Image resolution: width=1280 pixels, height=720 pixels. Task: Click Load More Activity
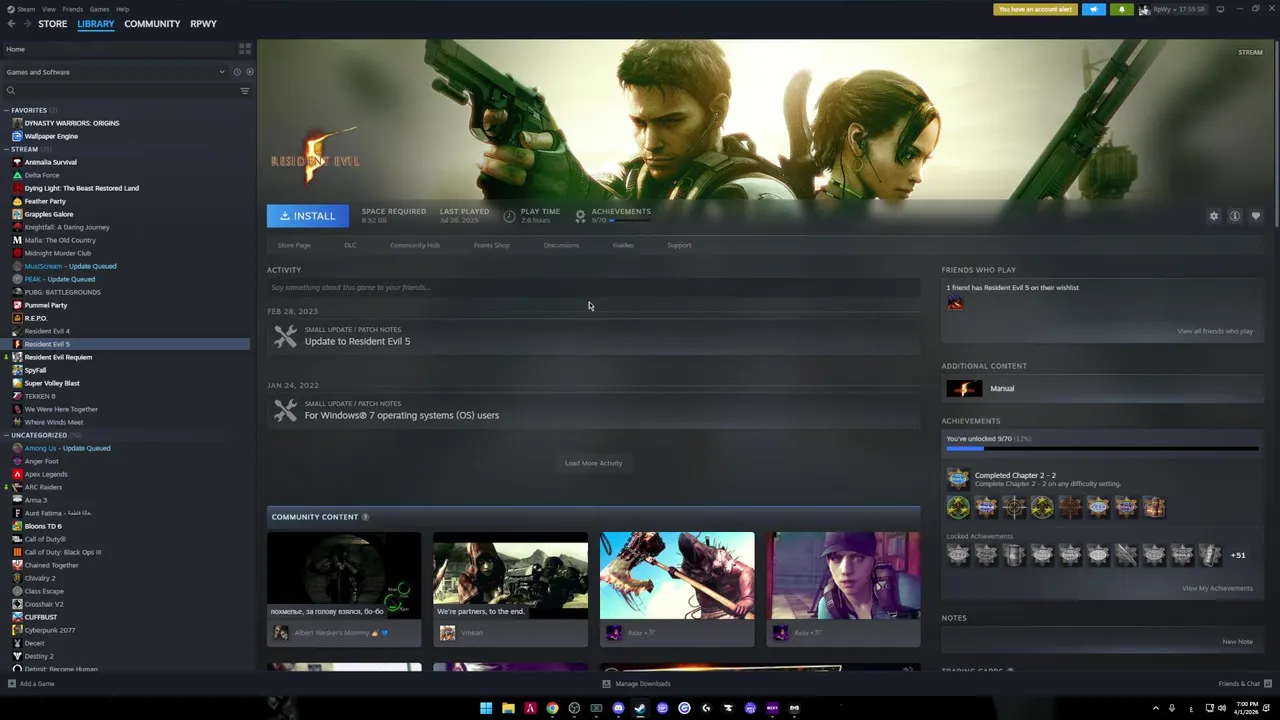coord(593,463)
